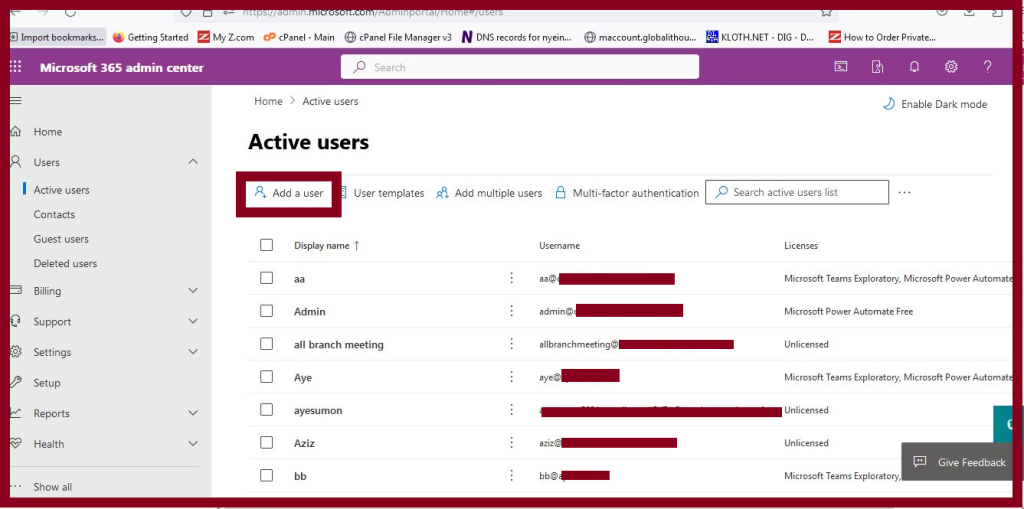The height and width of the screenshot is (509, 1024).
Task: Select the checkbox for user aa
Action: [266, 278]
